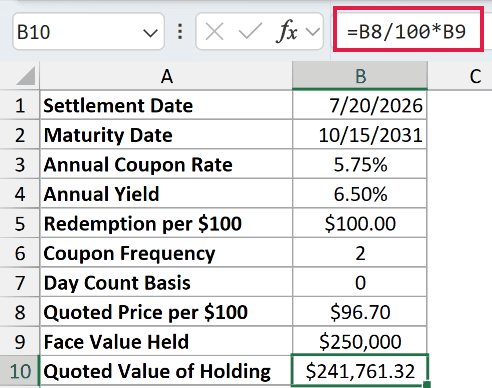This screenshot has height=388, width=492.
Task: Click the fill handle of cell B10
Action: pyautogui.click(x=427, y=385)
